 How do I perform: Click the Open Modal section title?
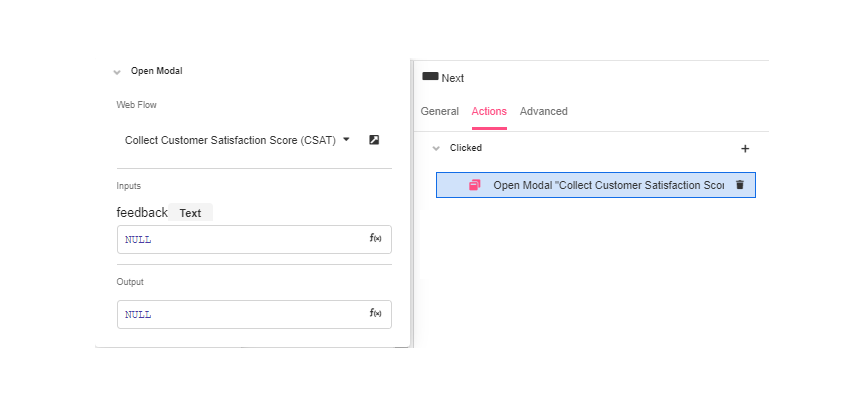[157, 71]
